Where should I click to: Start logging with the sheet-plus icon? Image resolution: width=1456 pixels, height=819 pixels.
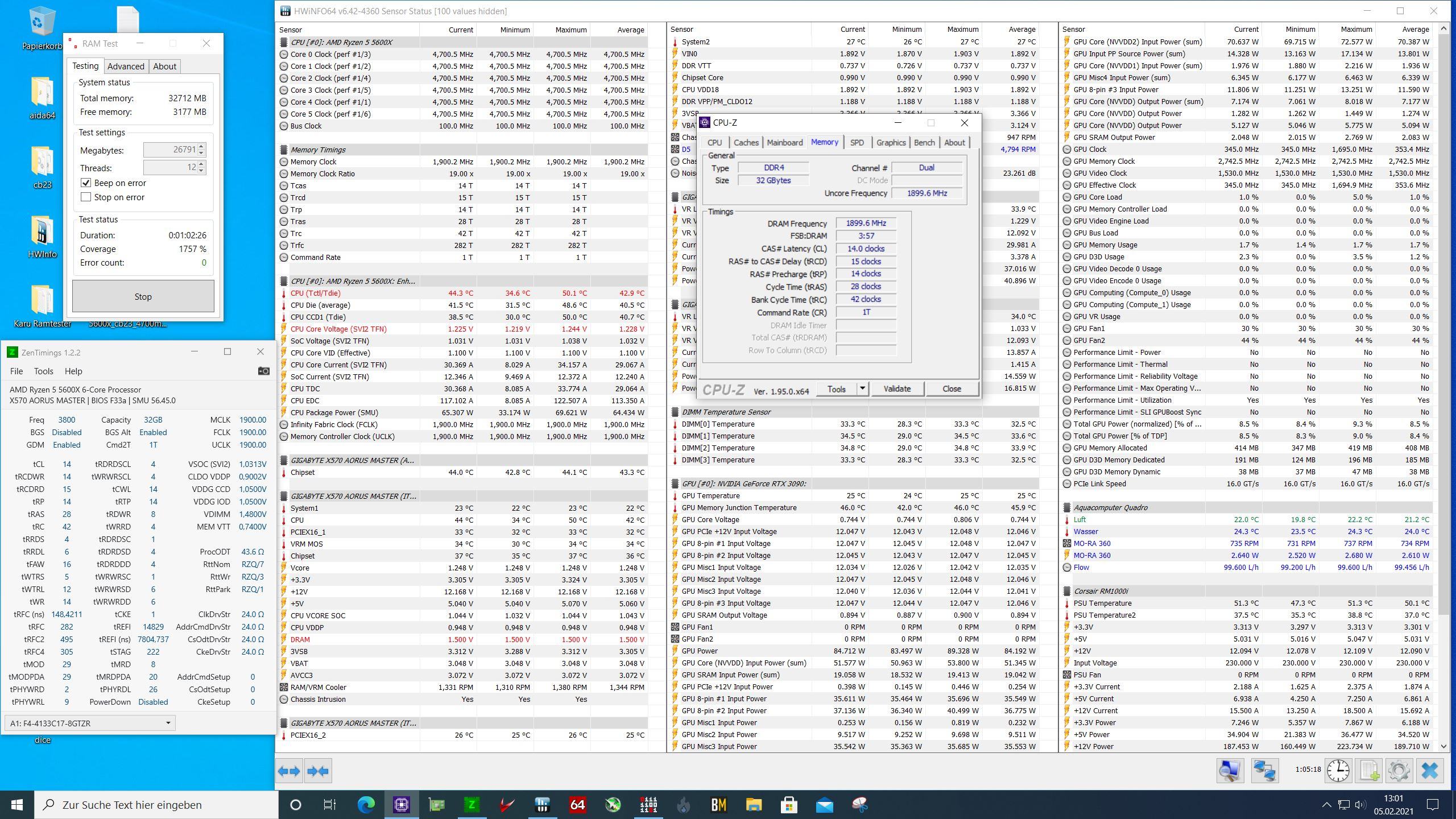[1369, 771]
